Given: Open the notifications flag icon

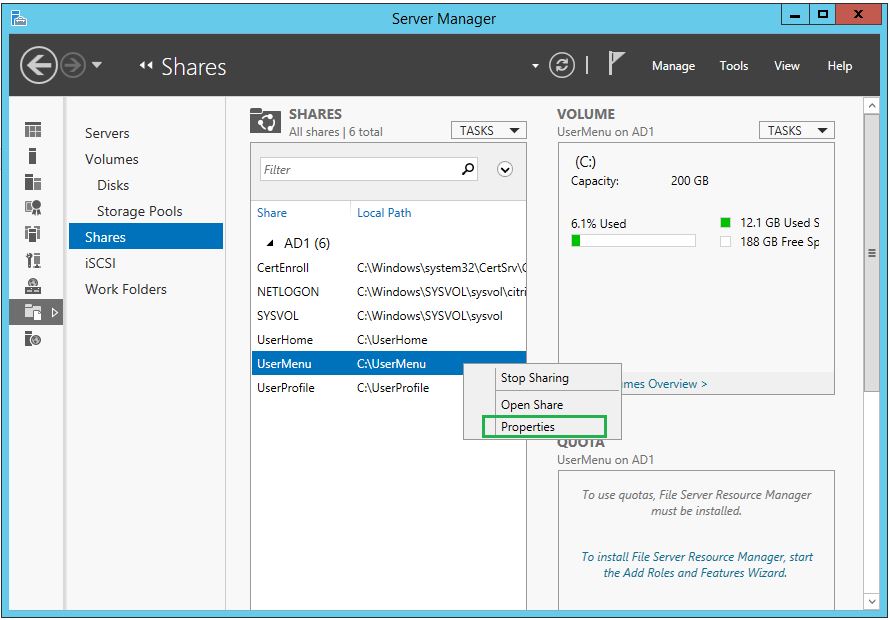Looking at the screenshot, I should tap(616, 65).
